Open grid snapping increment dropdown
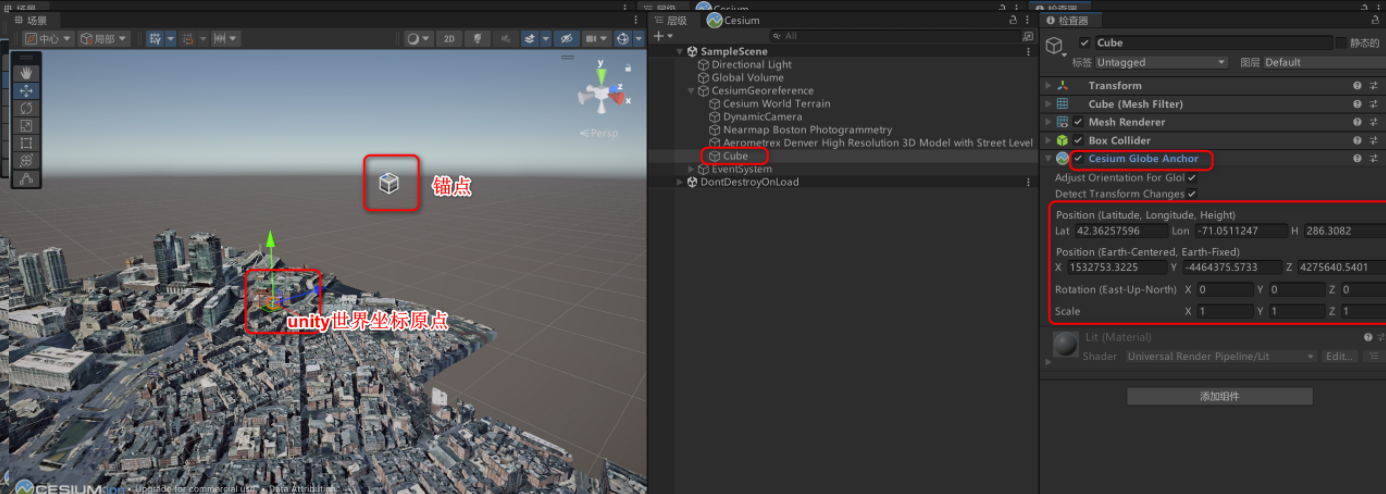 [x=225, y=39]
